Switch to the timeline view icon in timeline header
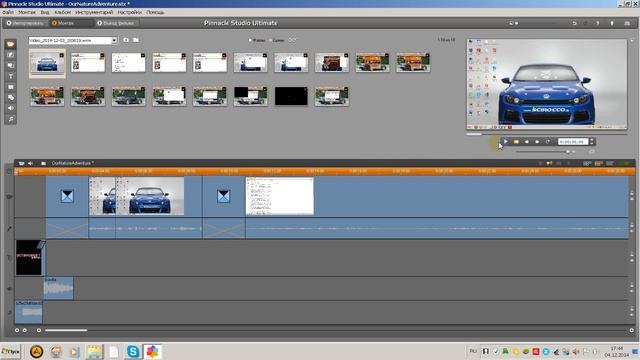This screenshot has height=360, width=640. pos(599,163)
